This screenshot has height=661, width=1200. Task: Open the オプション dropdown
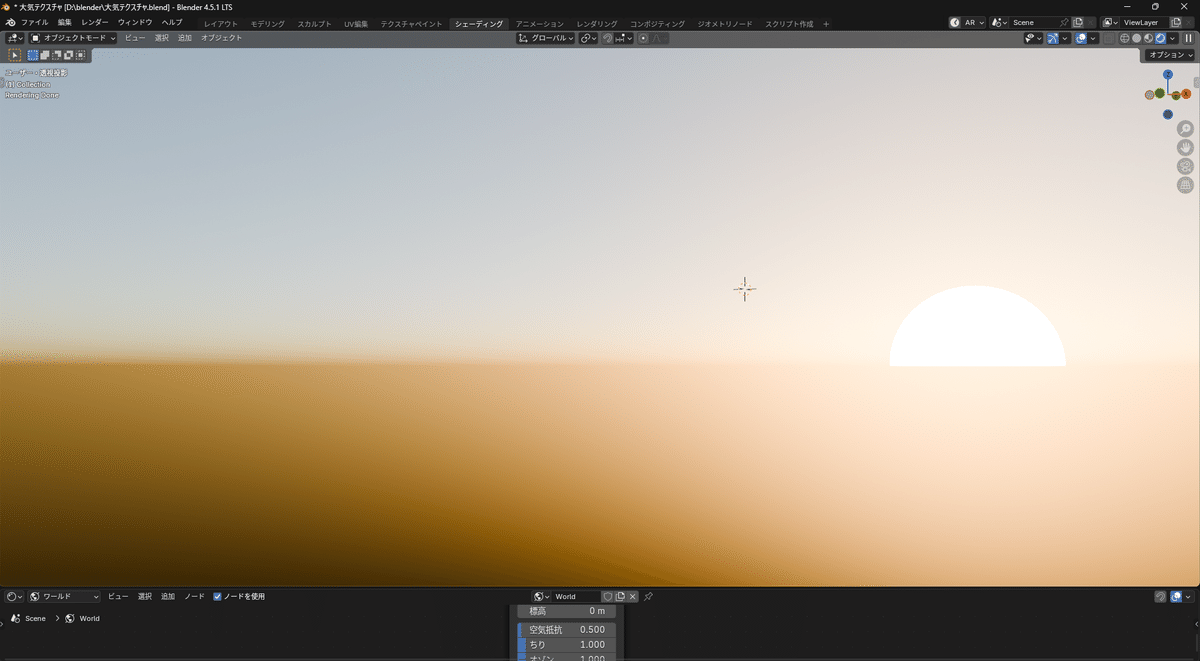click(1169, 55)
